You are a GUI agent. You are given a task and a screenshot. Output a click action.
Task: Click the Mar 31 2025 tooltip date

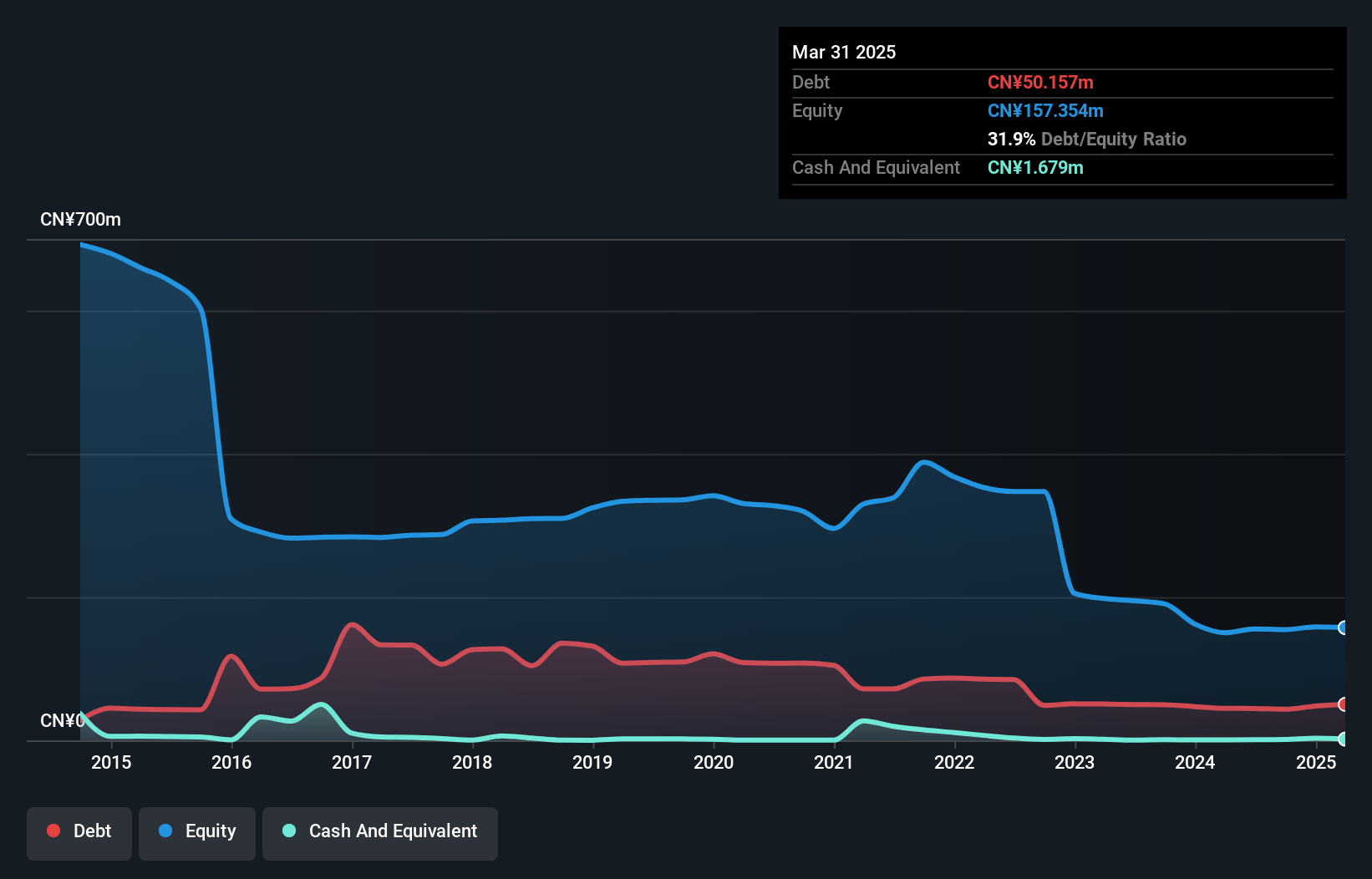(844, 52)
